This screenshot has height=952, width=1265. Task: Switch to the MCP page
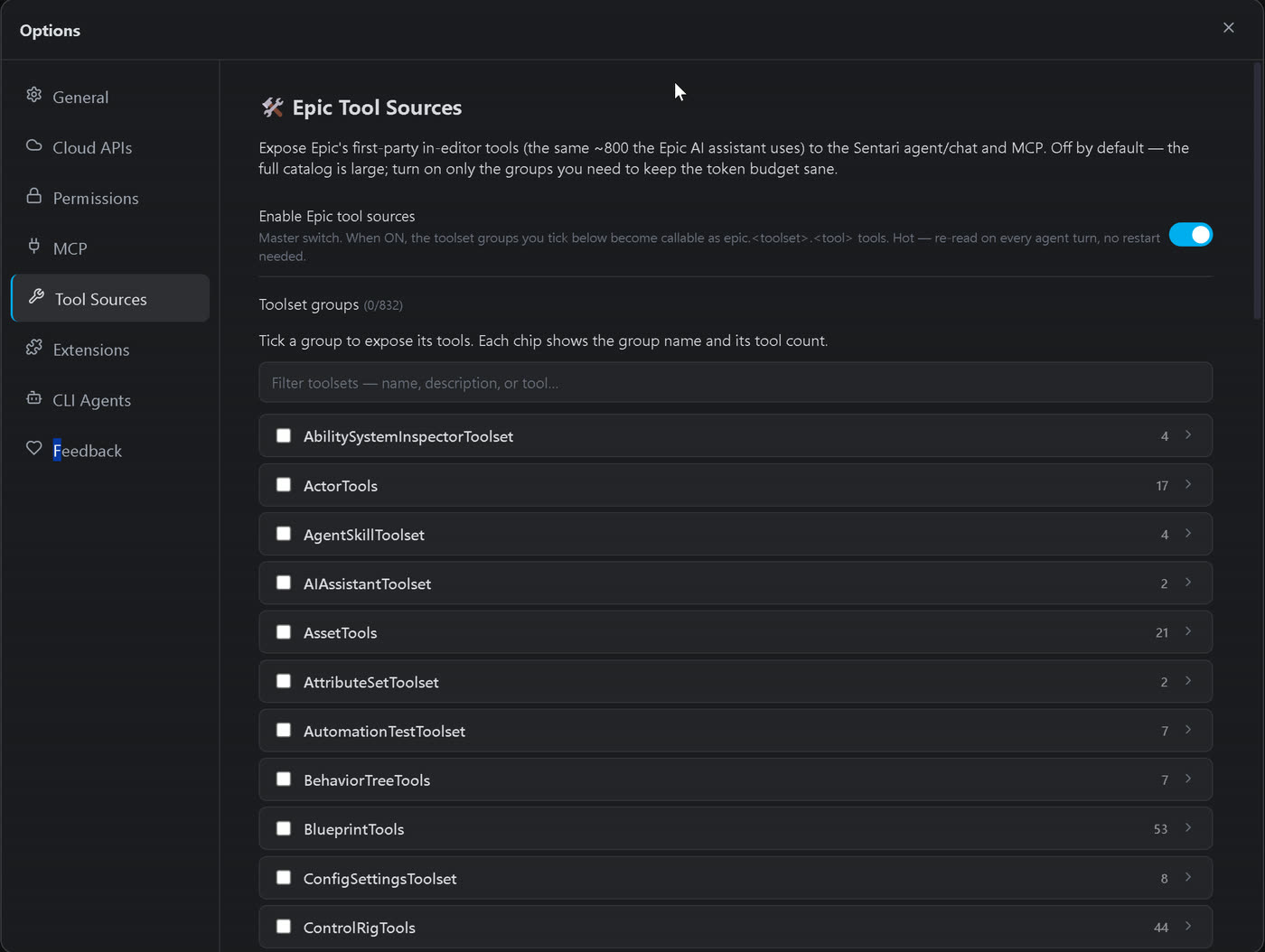(x=110, y=248)
